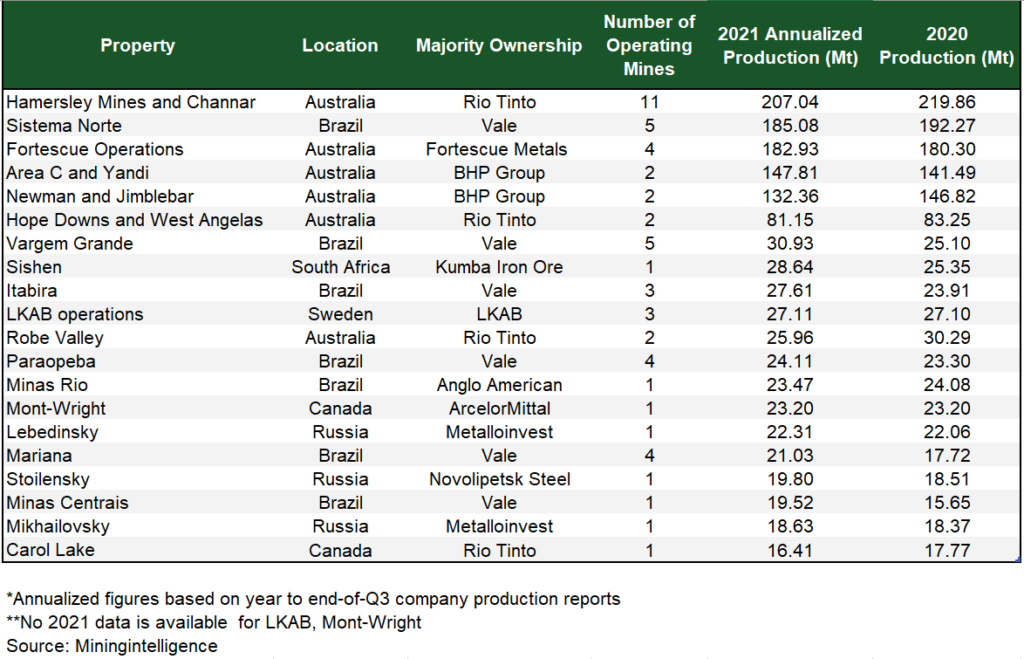The image size is (1024, 659).
Task: Select the 192.27 production value
Action: 947,126
